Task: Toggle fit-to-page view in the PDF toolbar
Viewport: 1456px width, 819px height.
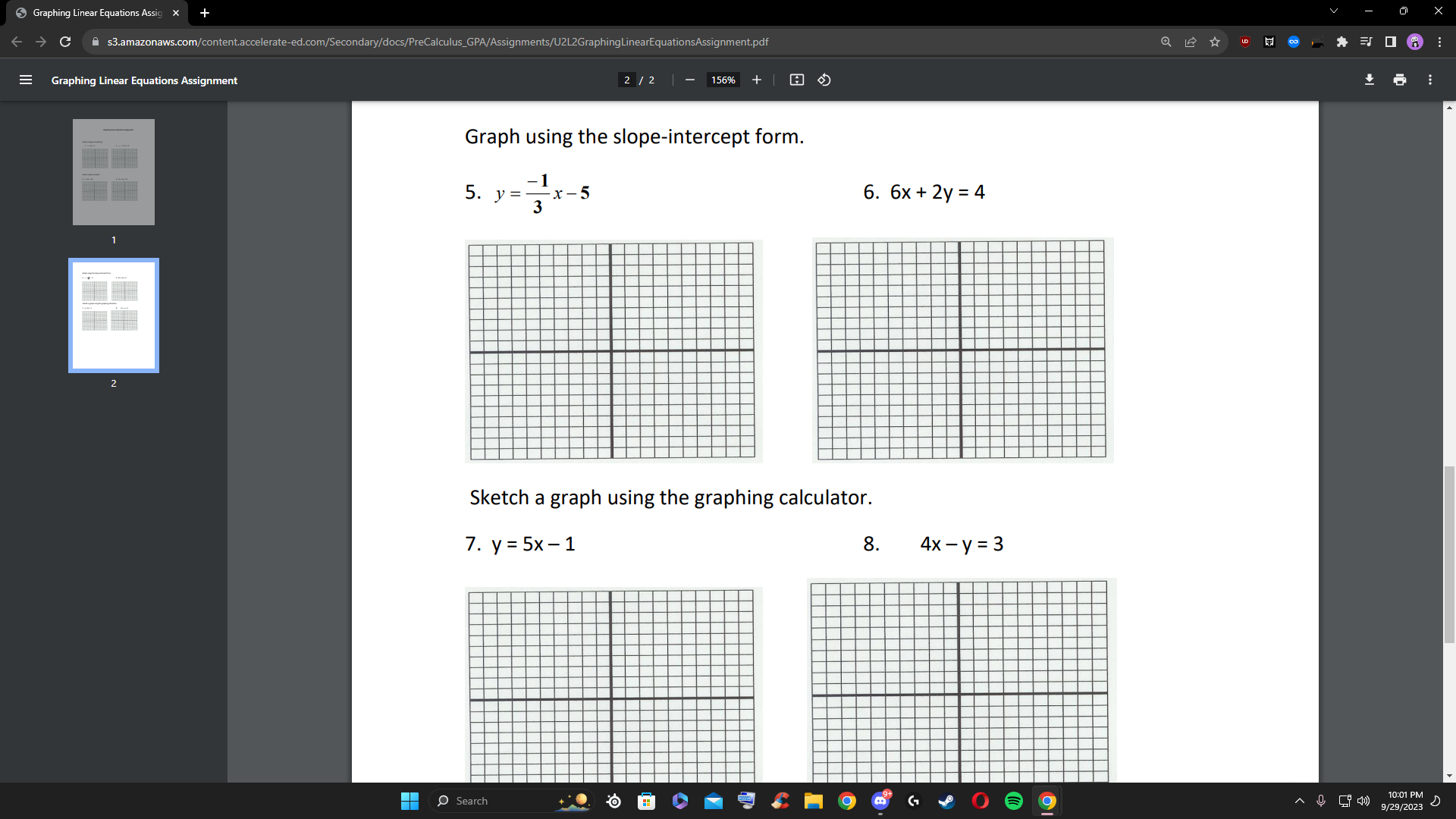Action: [797, 80]
